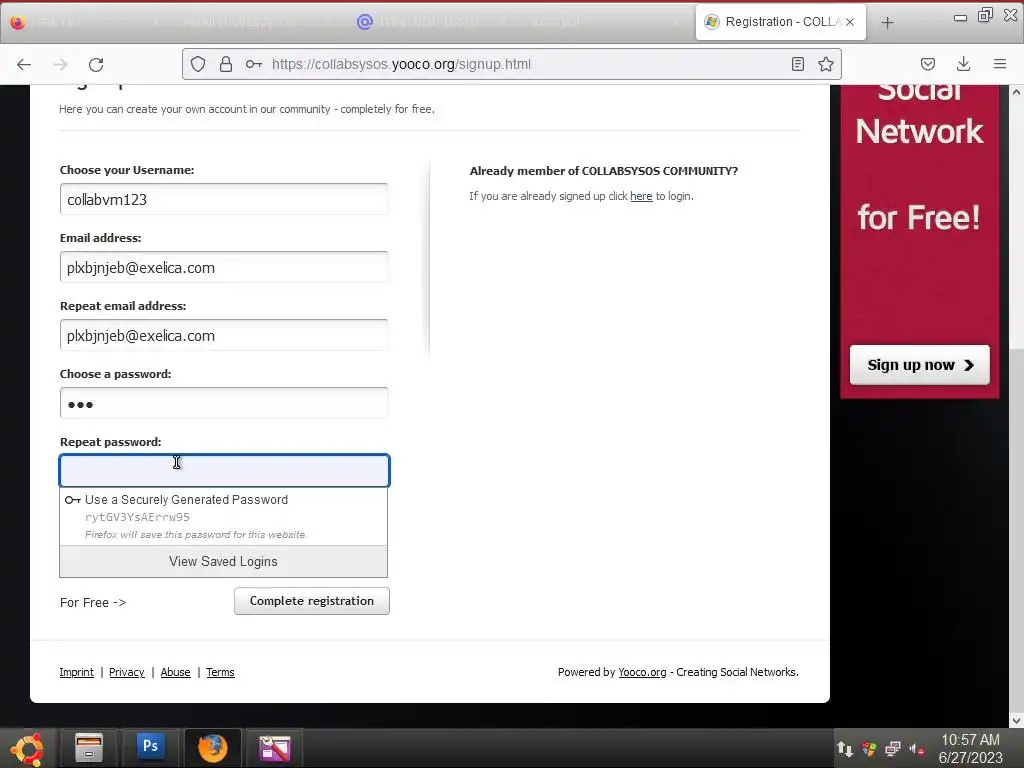
Task: Focus the Choose your Username field
Action: tap(224, 199)
